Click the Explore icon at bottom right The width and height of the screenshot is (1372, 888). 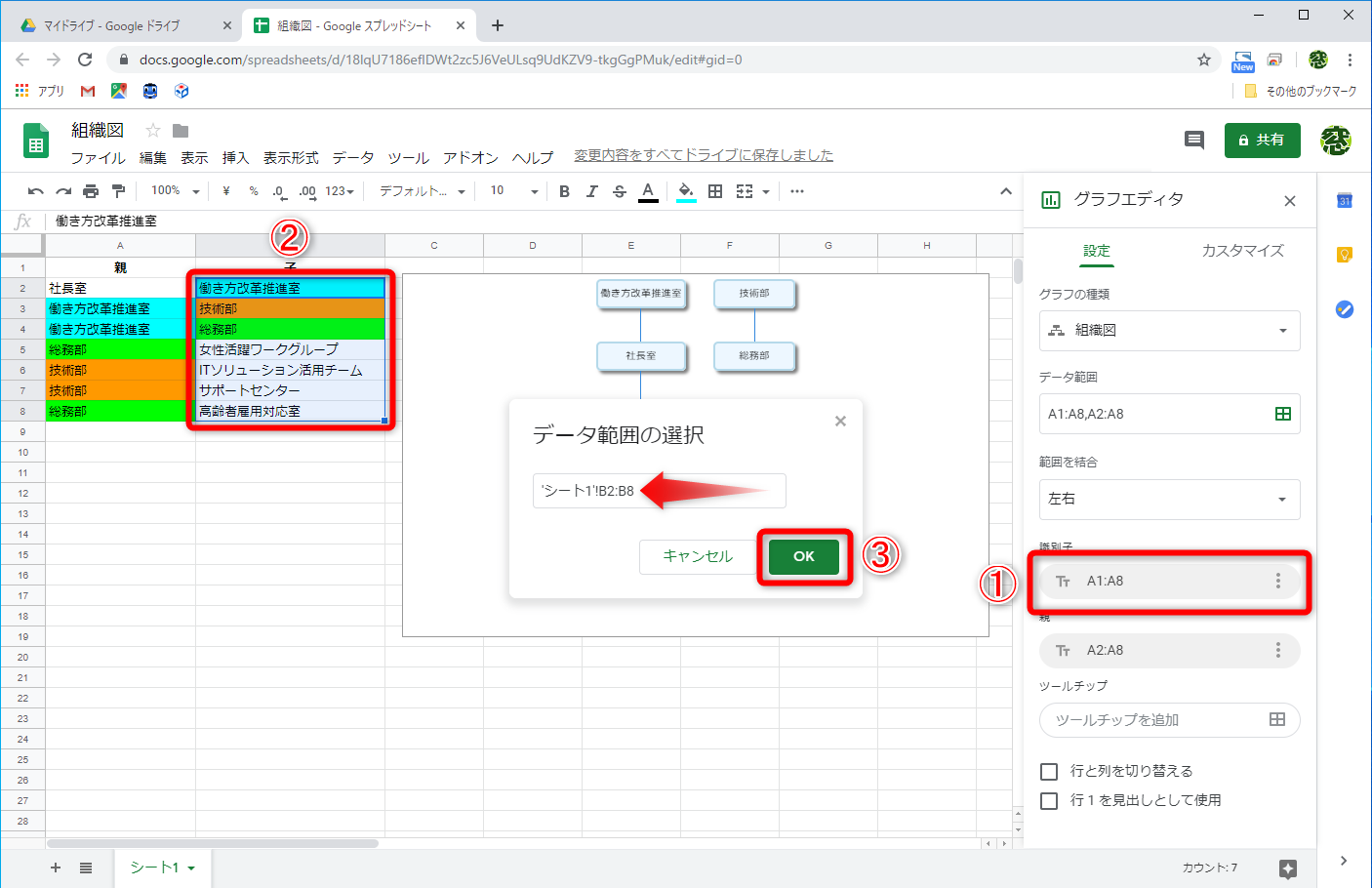(1288, 868)
